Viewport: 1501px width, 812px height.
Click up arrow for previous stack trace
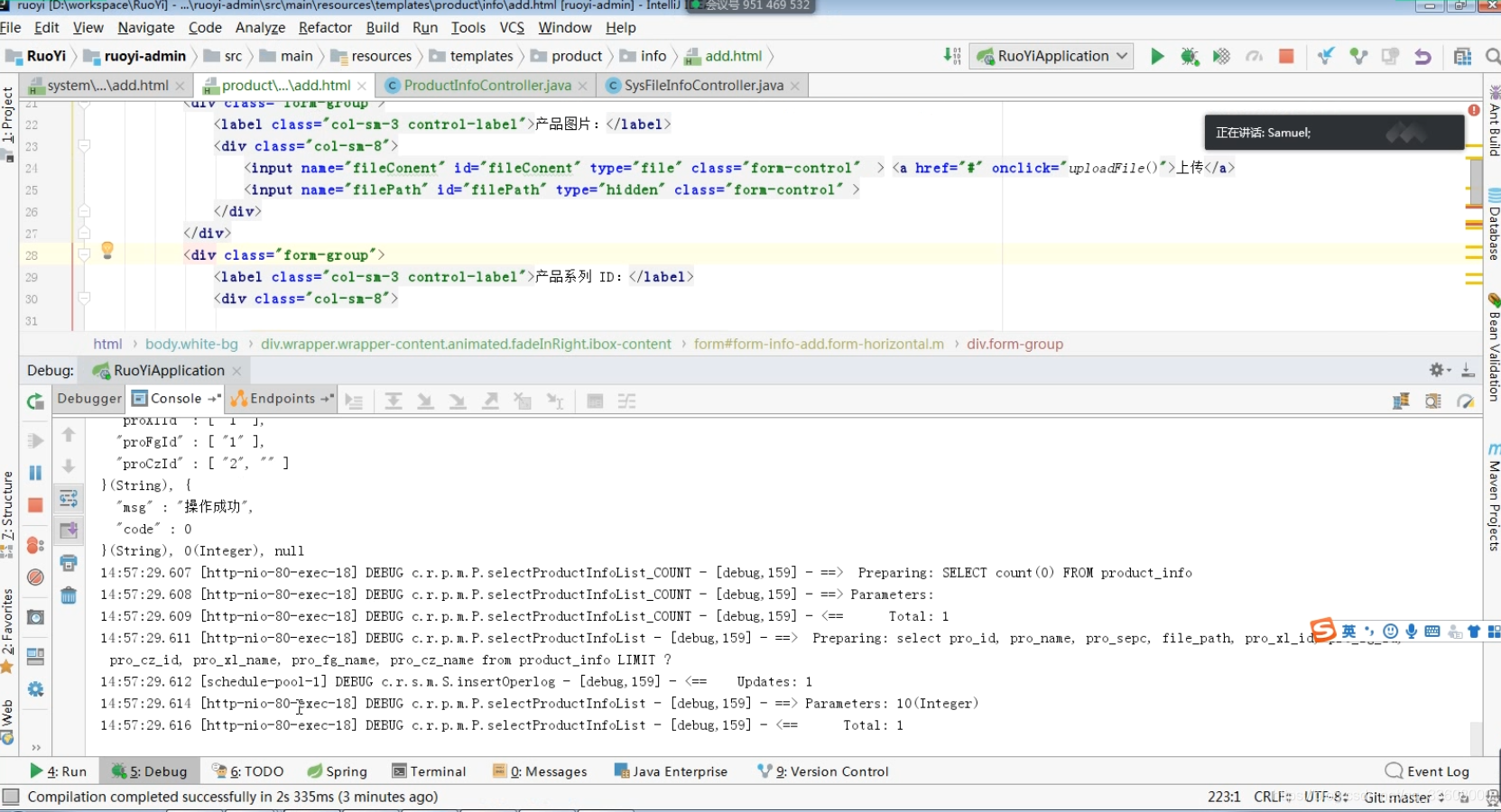tap(69, 435)
